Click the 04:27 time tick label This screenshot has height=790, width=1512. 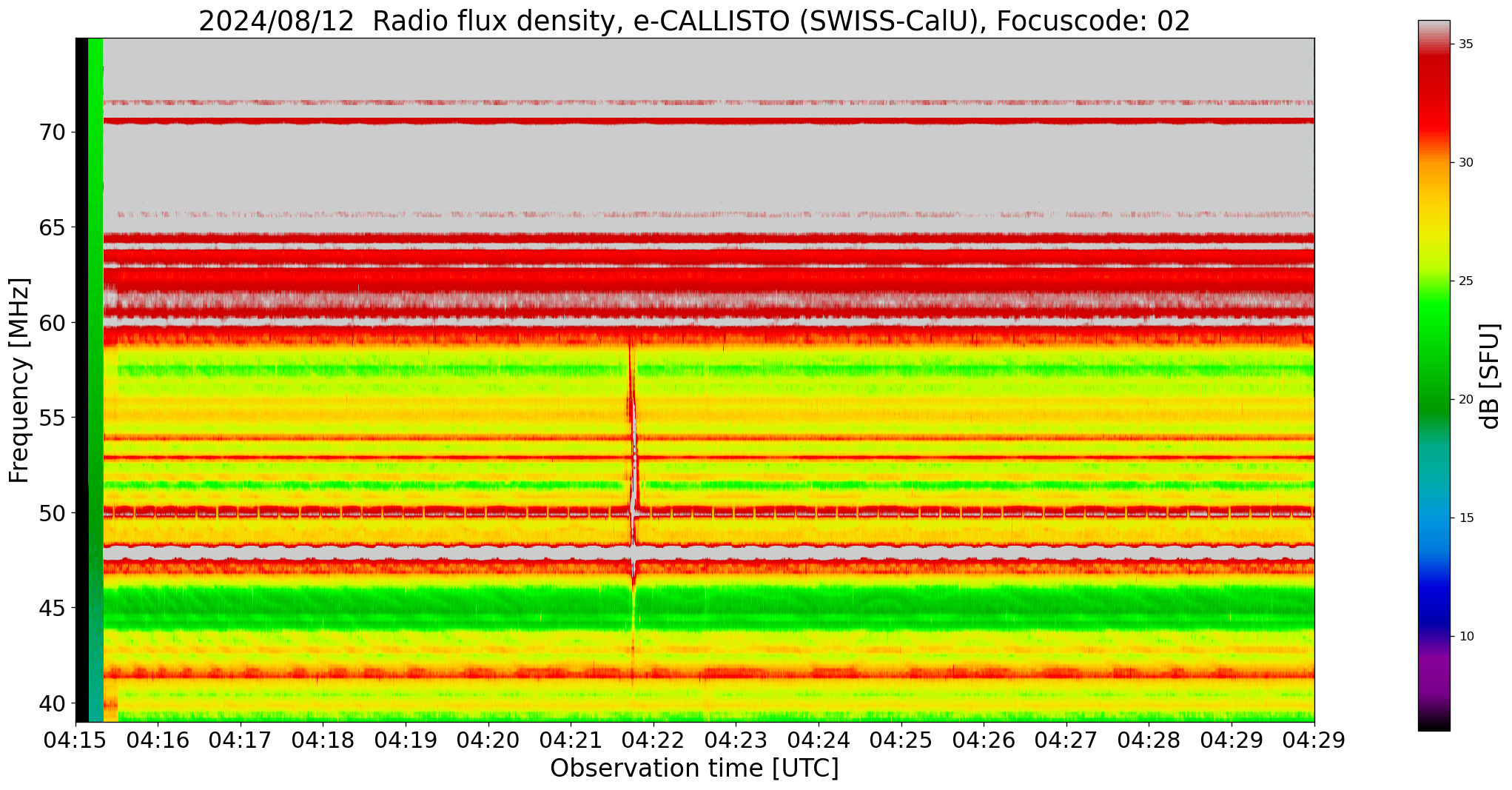tap(1066, 740)
